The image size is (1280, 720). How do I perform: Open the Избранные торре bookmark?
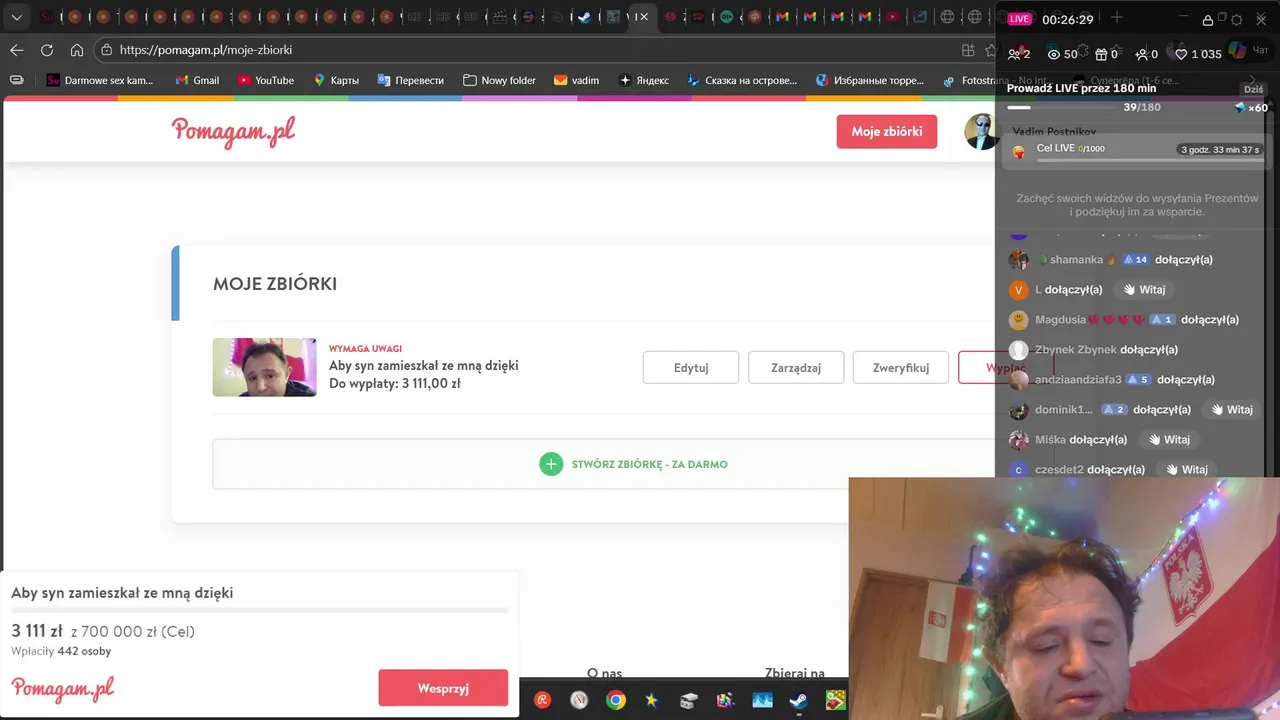coord(870,80)
